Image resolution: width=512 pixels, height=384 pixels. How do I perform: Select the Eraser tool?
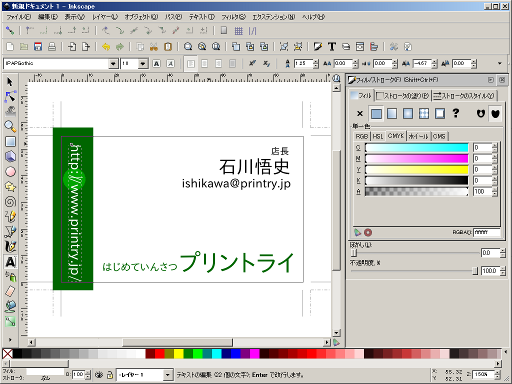coord(10,292)
